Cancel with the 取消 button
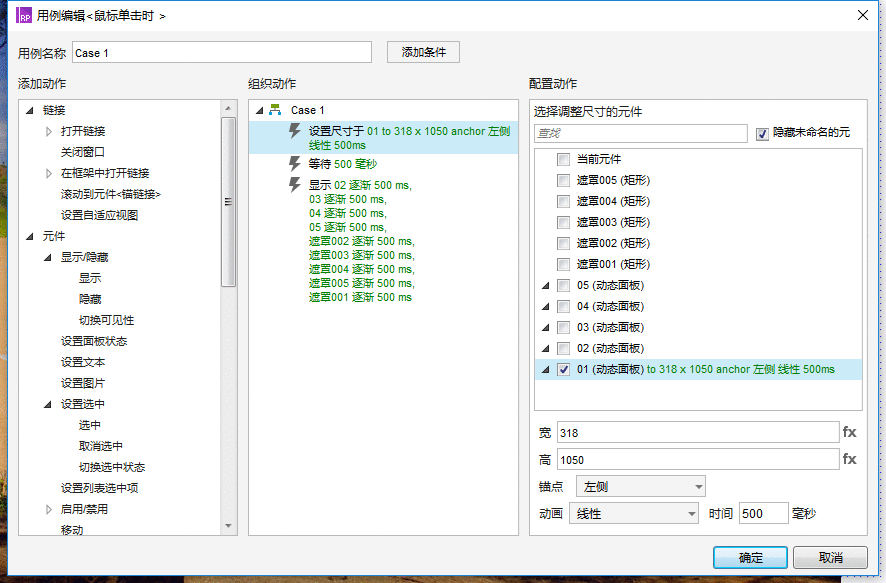The image size is (886, 583). click(830, 558)
